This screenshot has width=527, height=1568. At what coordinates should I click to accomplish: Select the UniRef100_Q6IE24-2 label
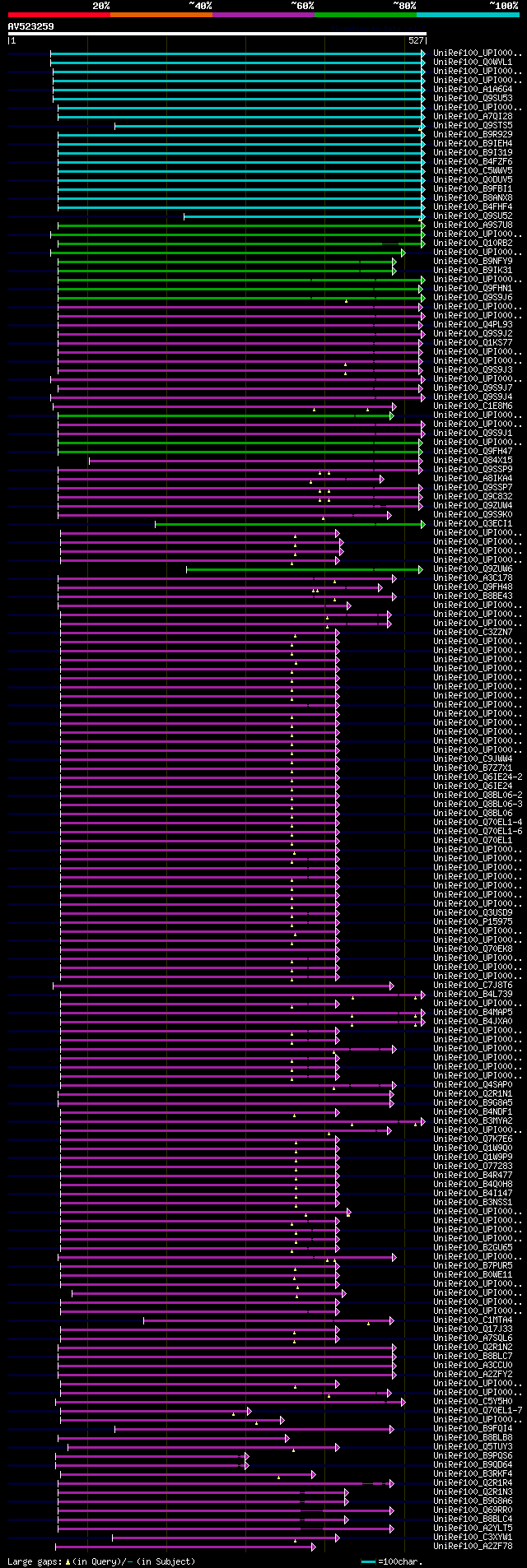(478, 777)
